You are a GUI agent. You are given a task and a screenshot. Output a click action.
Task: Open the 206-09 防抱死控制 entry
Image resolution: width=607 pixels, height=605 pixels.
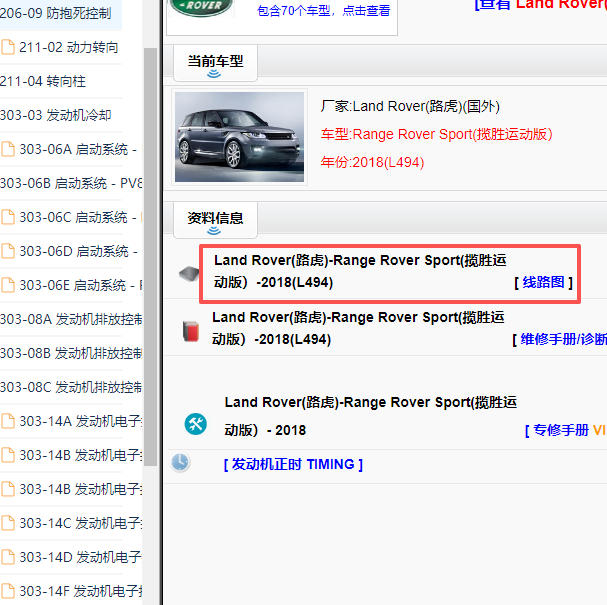[x=56, y=13]
